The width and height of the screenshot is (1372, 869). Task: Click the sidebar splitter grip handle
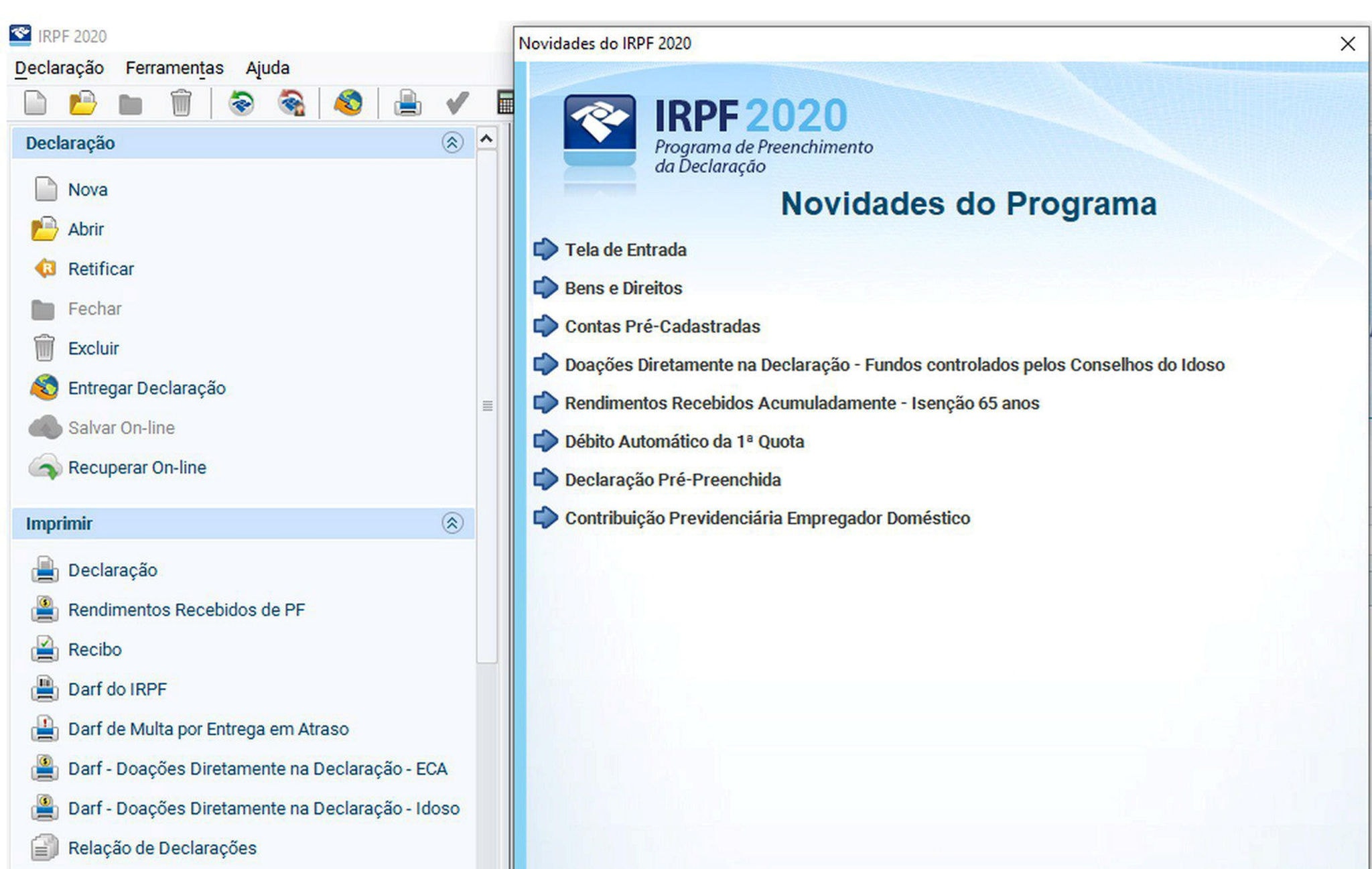click(x=487, y=406)
